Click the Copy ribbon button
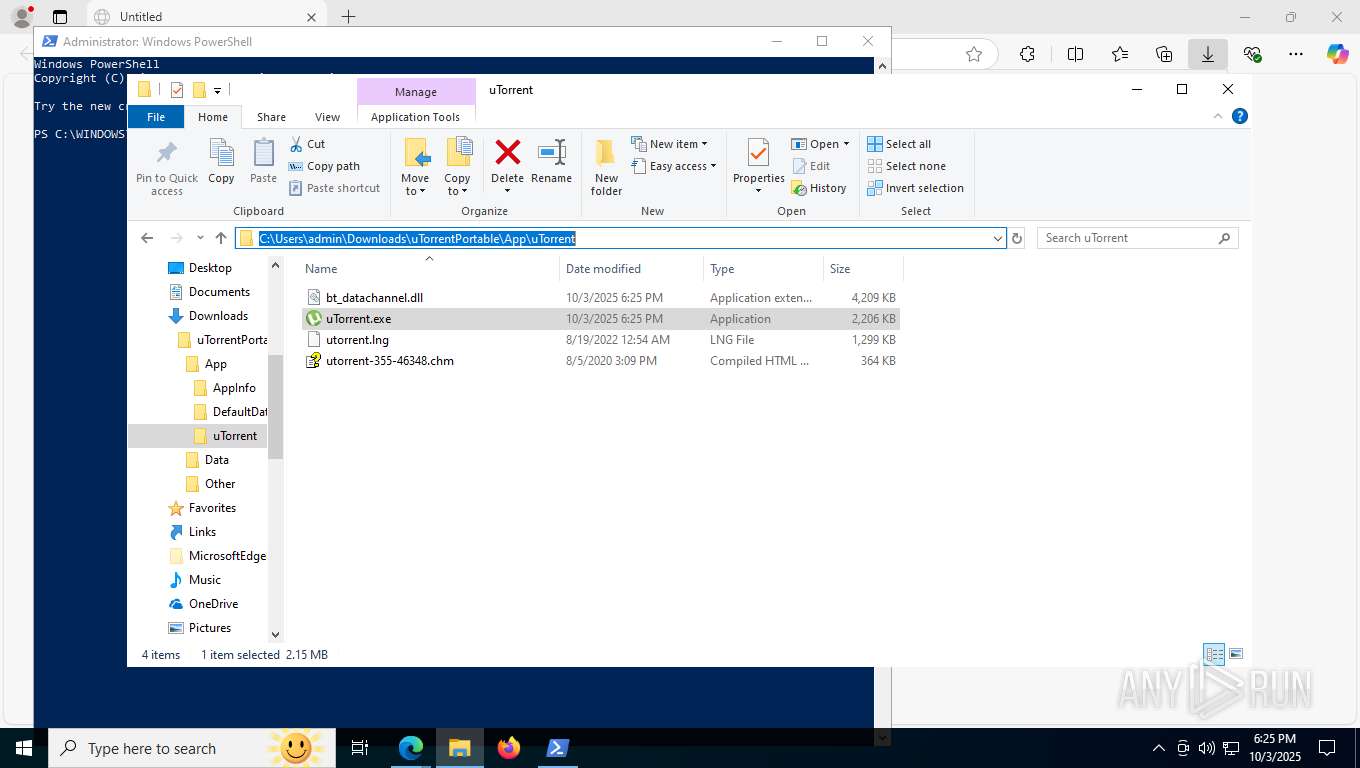The width and height of the screenshot is (1360, 768). coord(221,162)
